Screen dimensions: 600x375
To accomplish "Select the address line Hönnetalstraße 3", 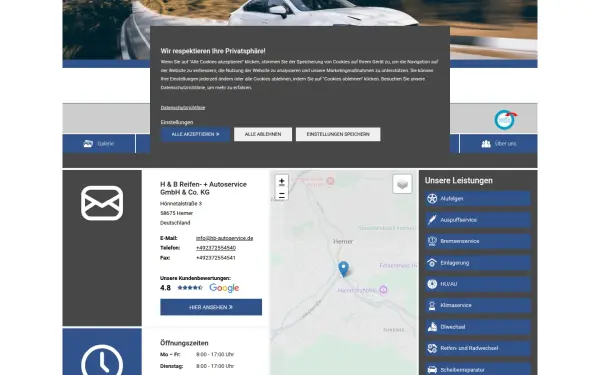I will coord(181,204).
